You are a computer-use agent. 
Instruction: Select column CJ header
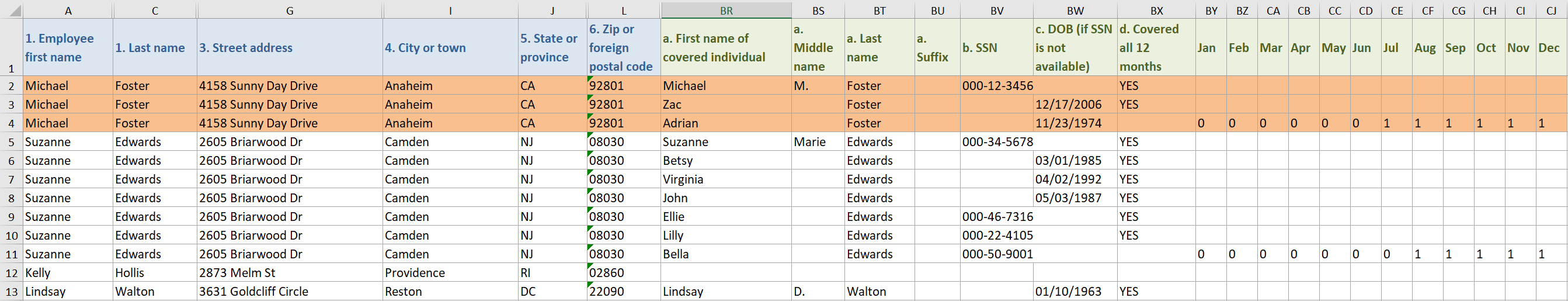(x=1551, y=11)
